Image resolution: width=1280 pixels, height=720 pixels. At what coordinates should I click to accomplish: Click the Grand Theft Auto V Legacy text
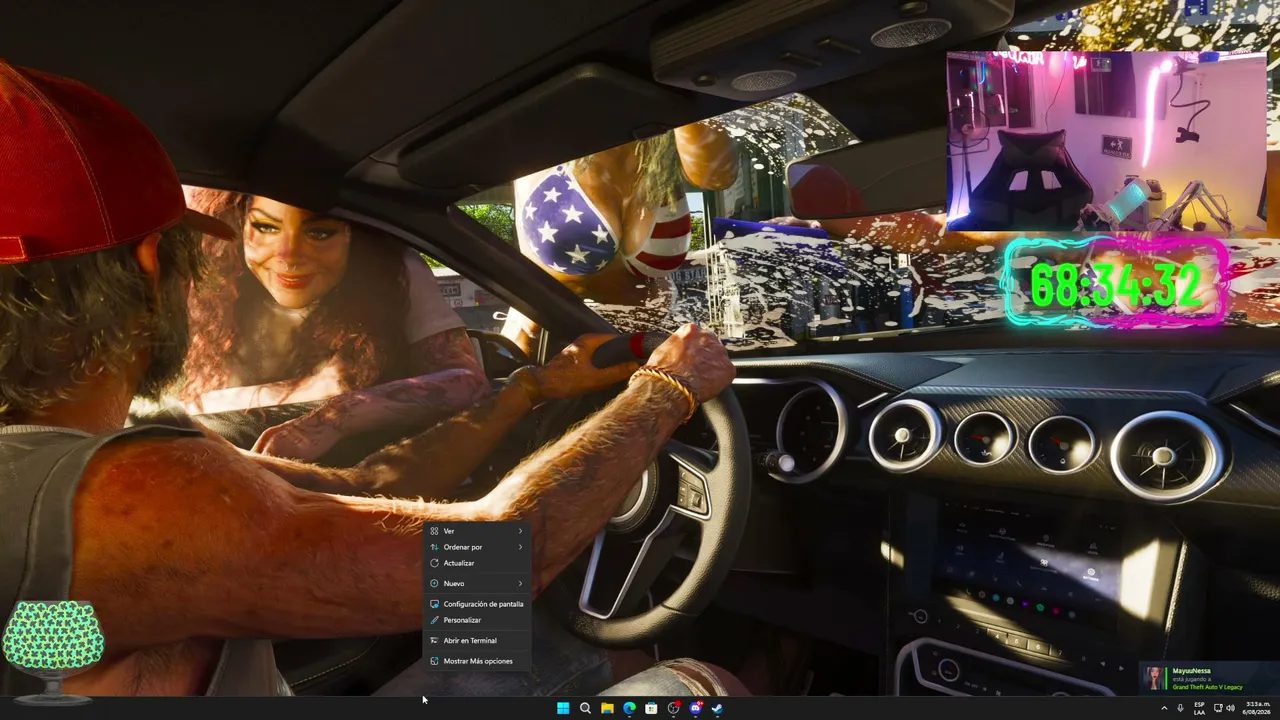point(1208,687)
